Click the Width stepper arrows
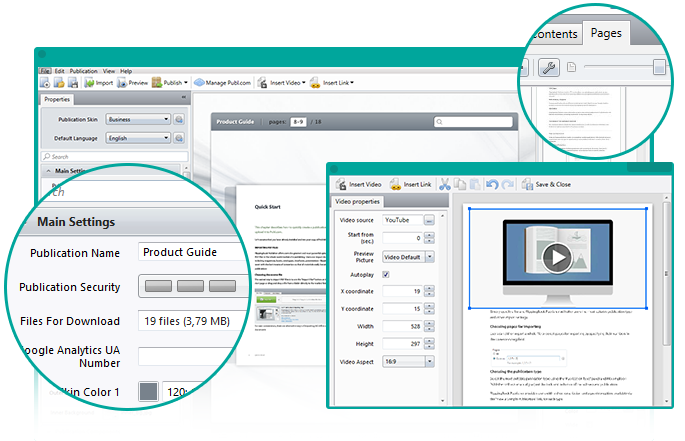Viewport: 685px width, 441px height. [429, 326]
